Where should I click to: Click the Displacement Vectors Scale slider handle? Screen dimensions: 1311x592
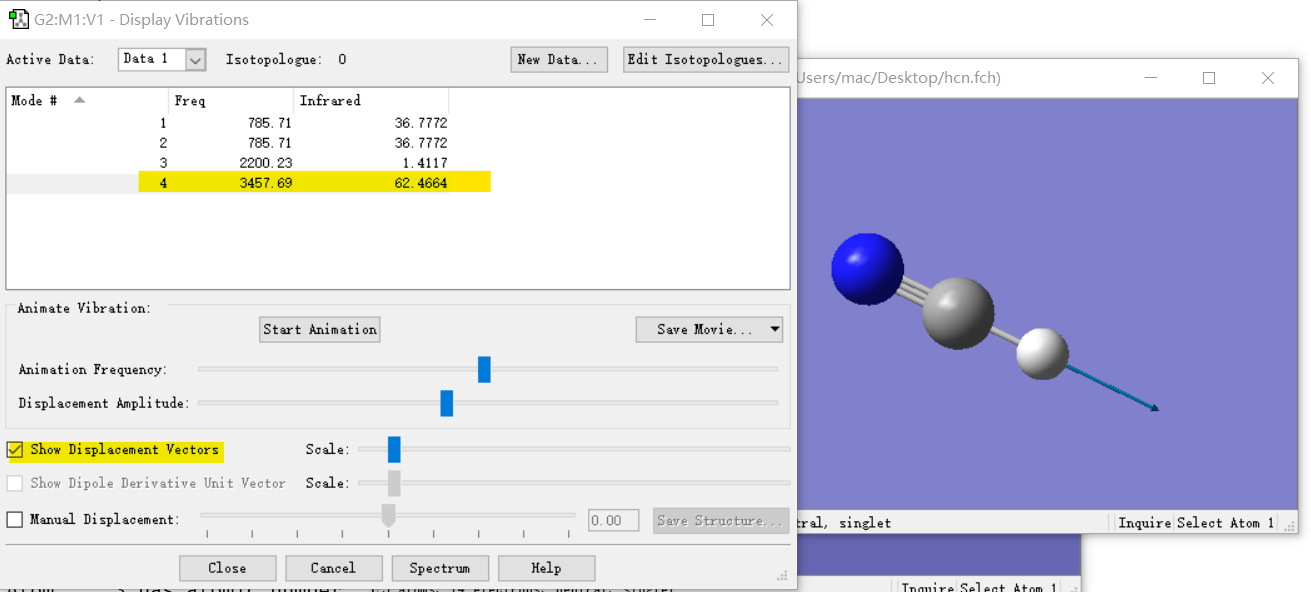pos(394,449)
